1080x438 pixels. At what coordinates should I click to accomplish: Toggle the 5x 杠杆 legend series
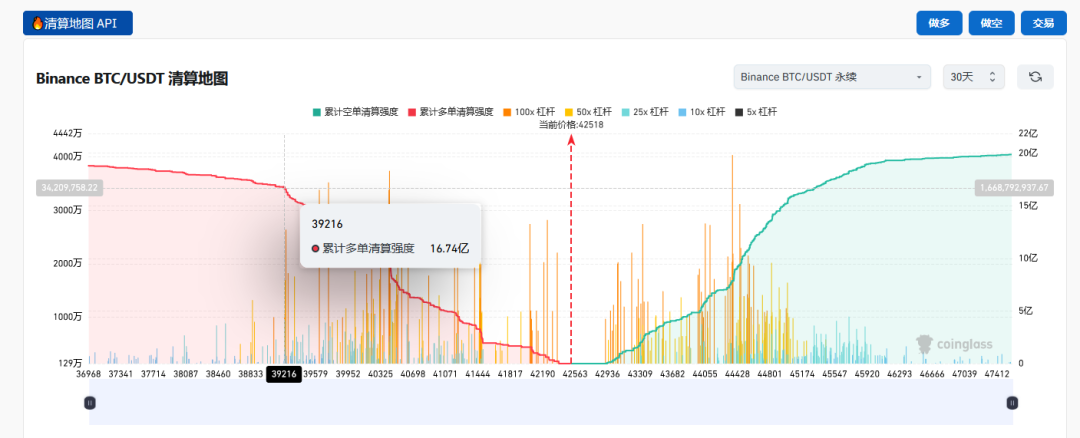pyautogui.click(x=756, y=112)
